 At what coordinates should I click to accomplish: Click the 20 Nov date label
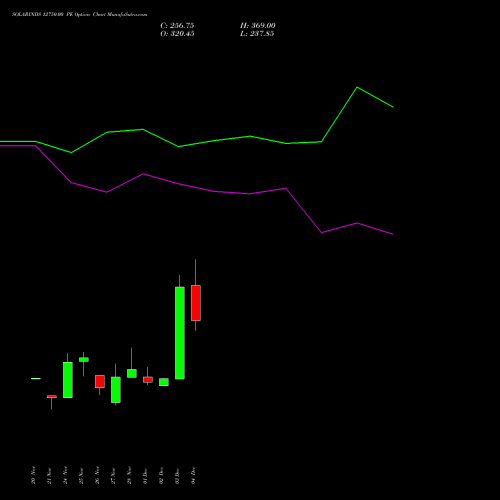pyautogui.click(x=33, y=475)
